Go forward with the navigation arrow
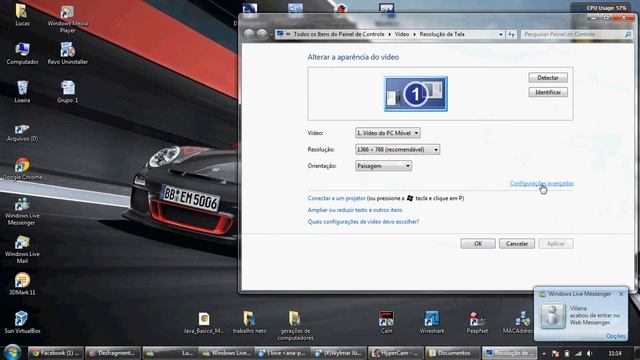 tap(262, 34)
